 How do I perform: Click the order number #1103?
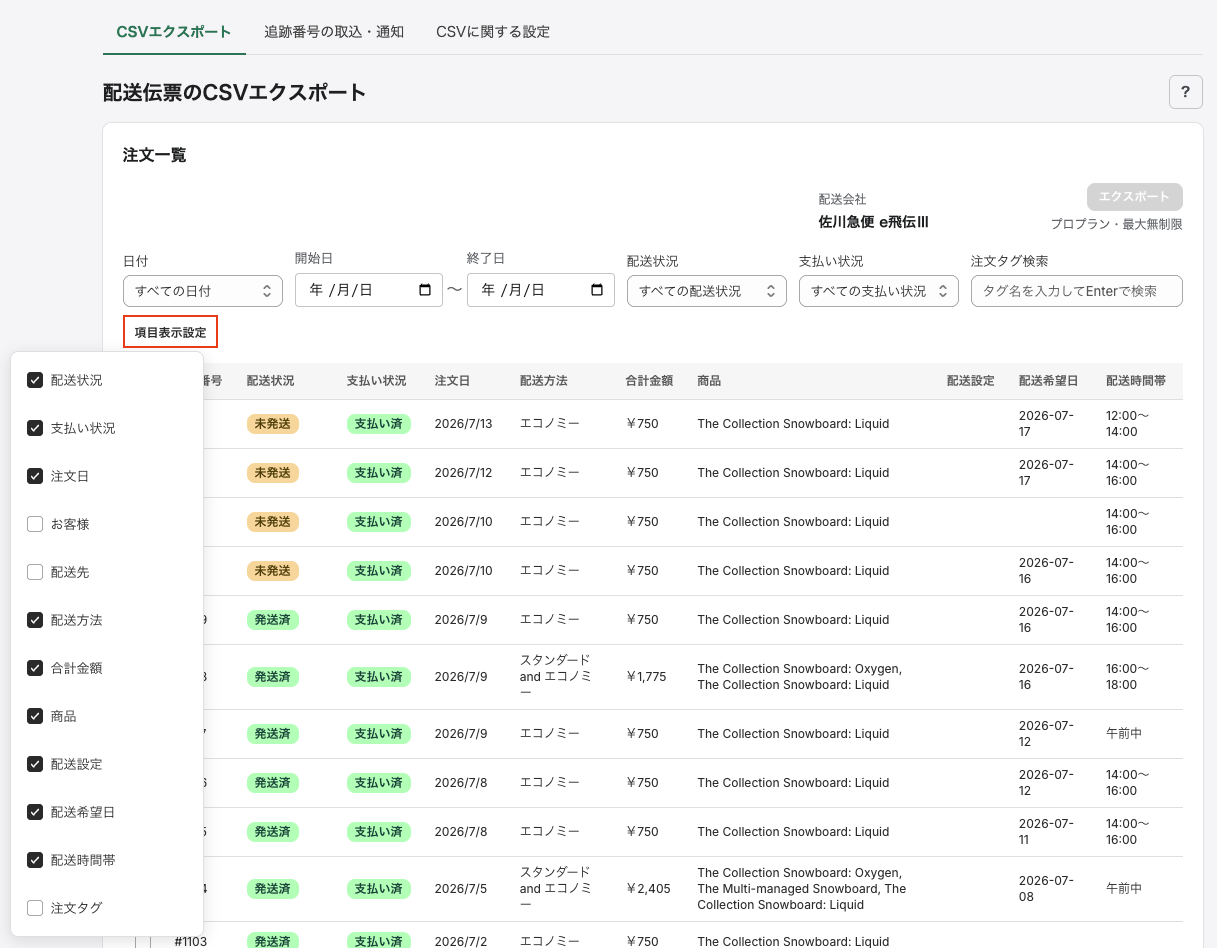pyautogui.click(x=190, y=942)
